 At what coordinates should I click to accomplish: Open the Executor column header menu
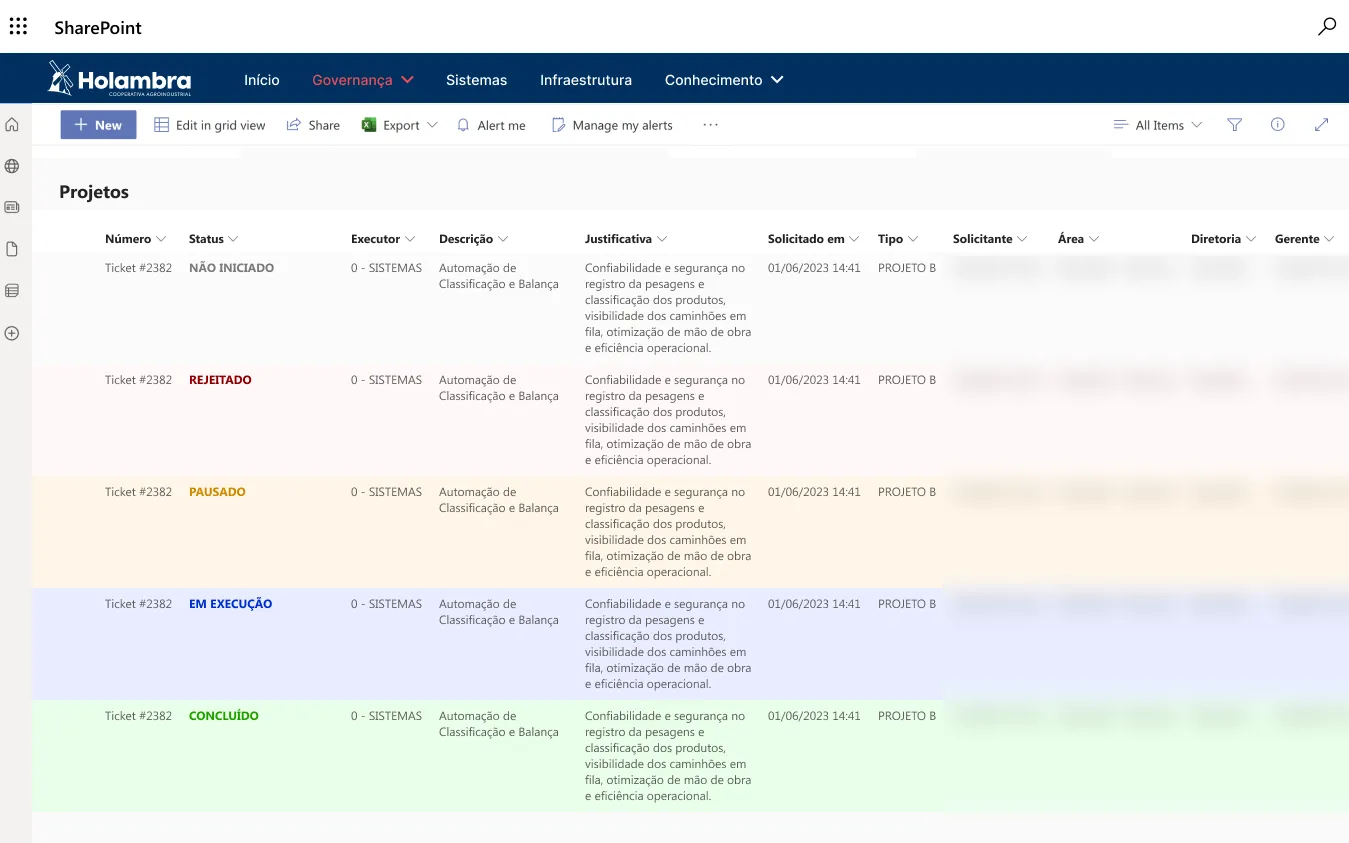pyautogui.click(x=383, y=239)
